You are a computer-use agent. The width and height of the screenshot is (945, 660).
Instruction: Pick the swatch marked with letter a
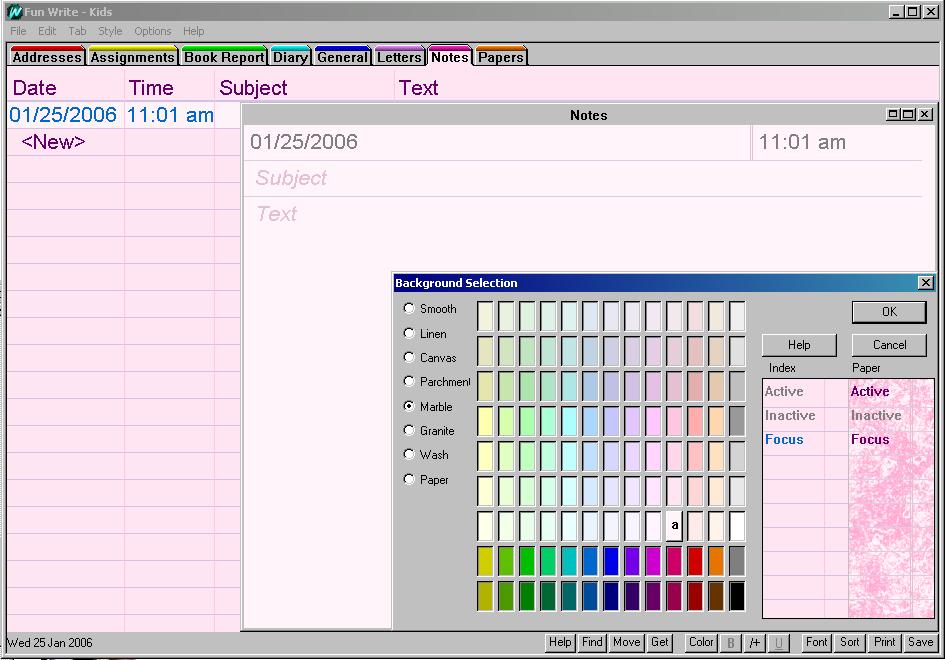[674, 526]
